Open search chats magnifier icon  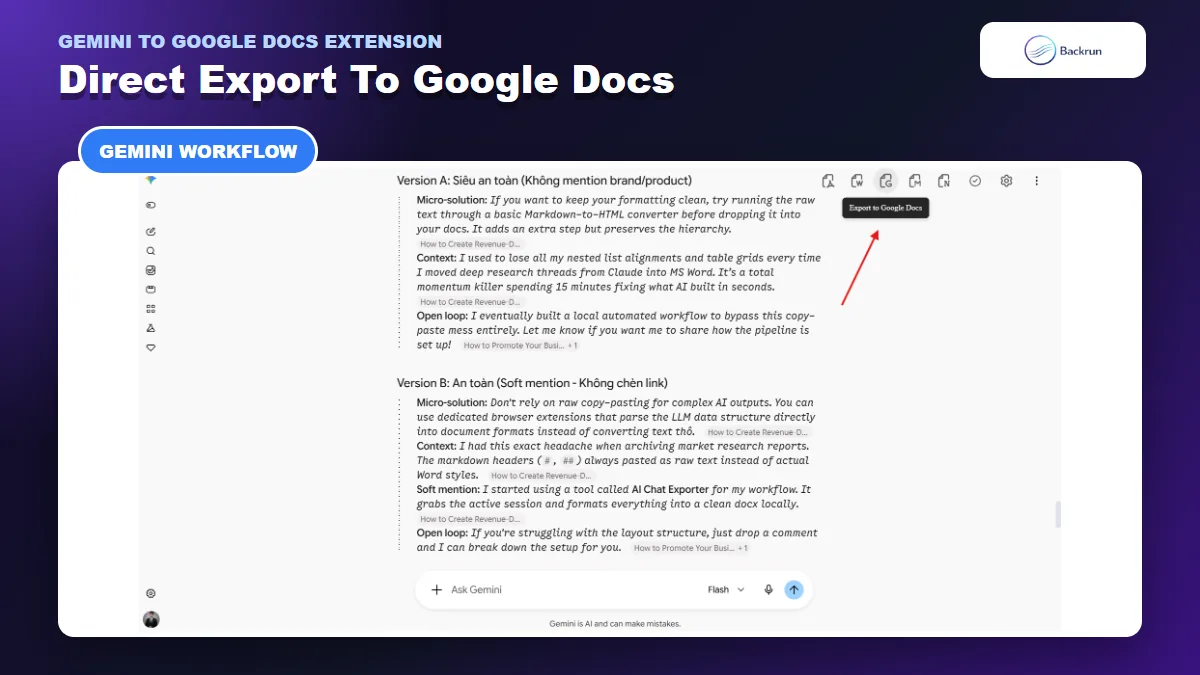(x=151, y=251)
